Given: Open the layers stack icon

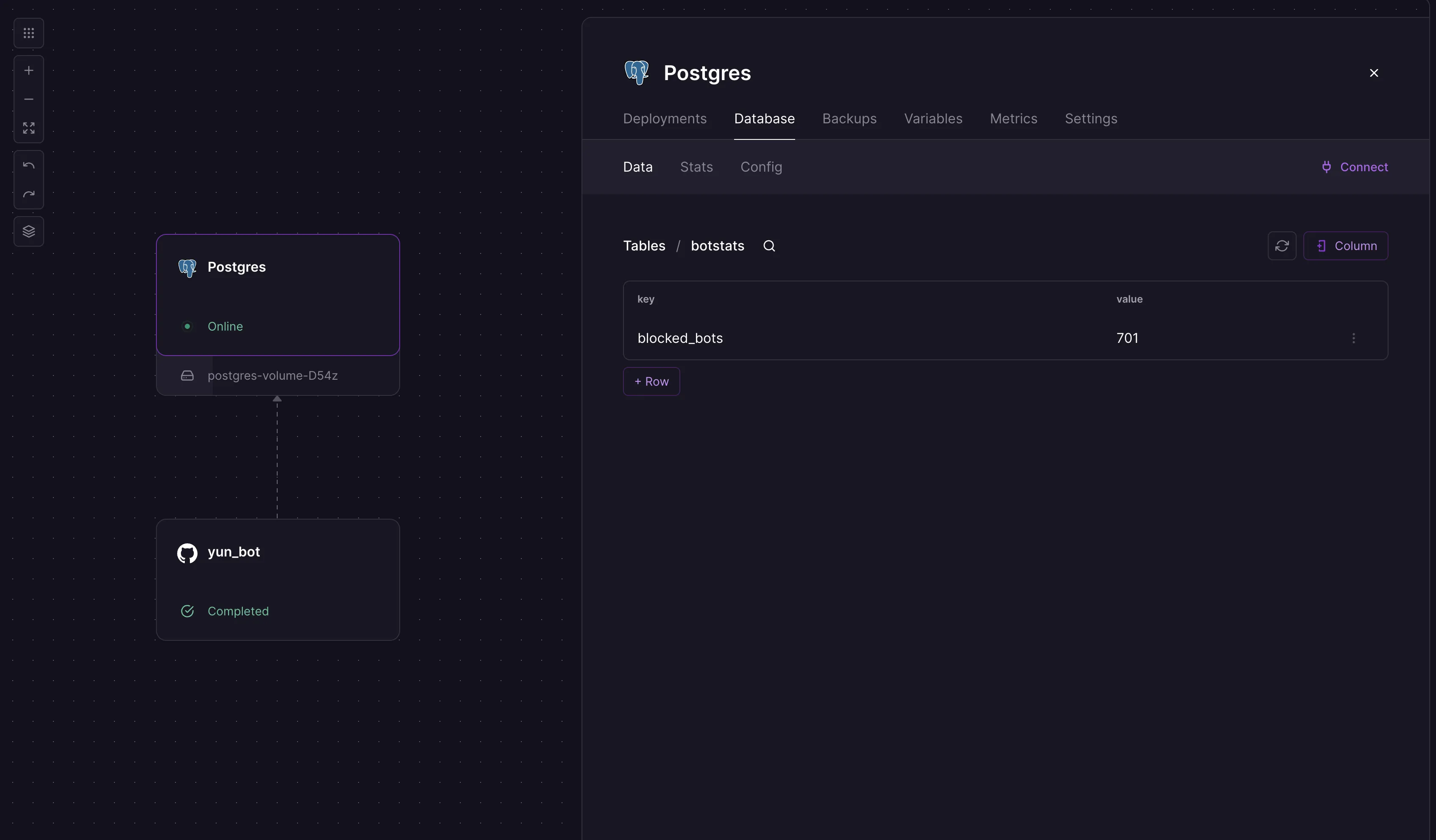Looking at the screenshot, I should 28,231.
